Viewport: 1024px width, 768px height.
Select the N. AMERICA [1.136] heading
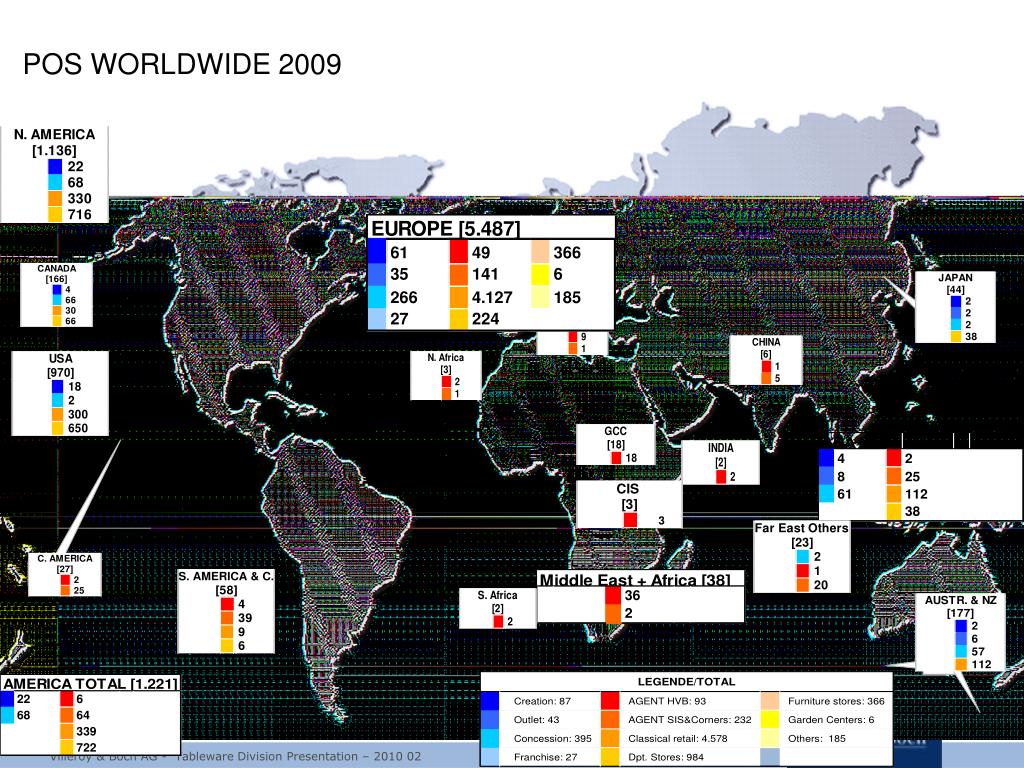pos(54,142)
